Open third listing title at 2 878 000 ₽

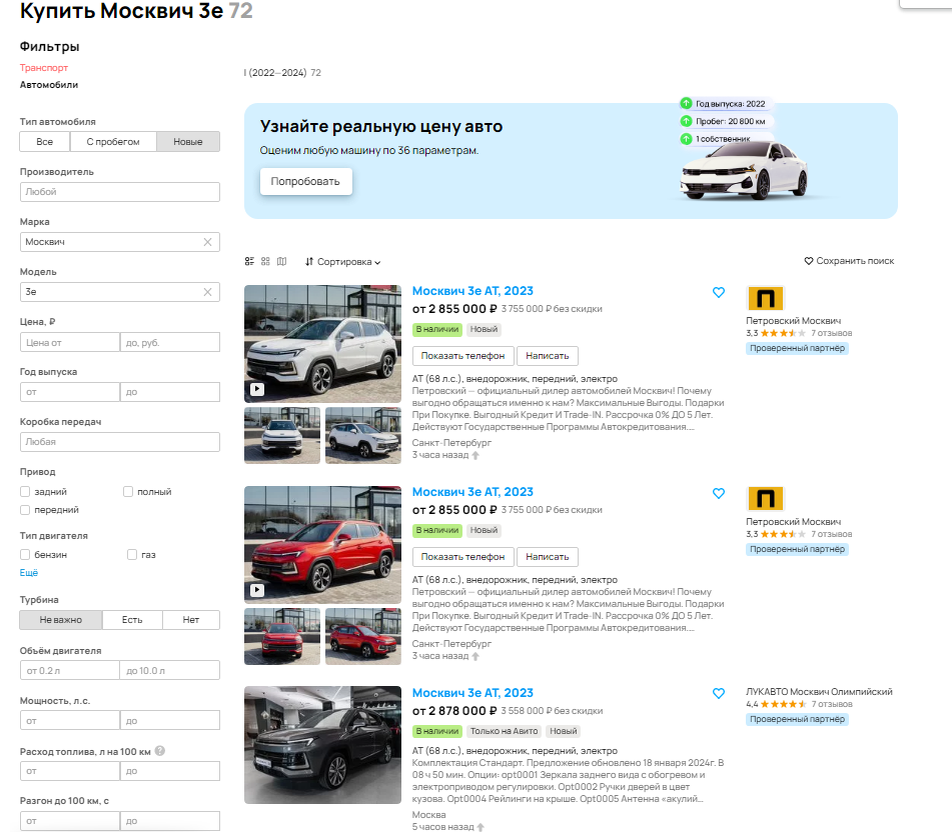point(472,693)
